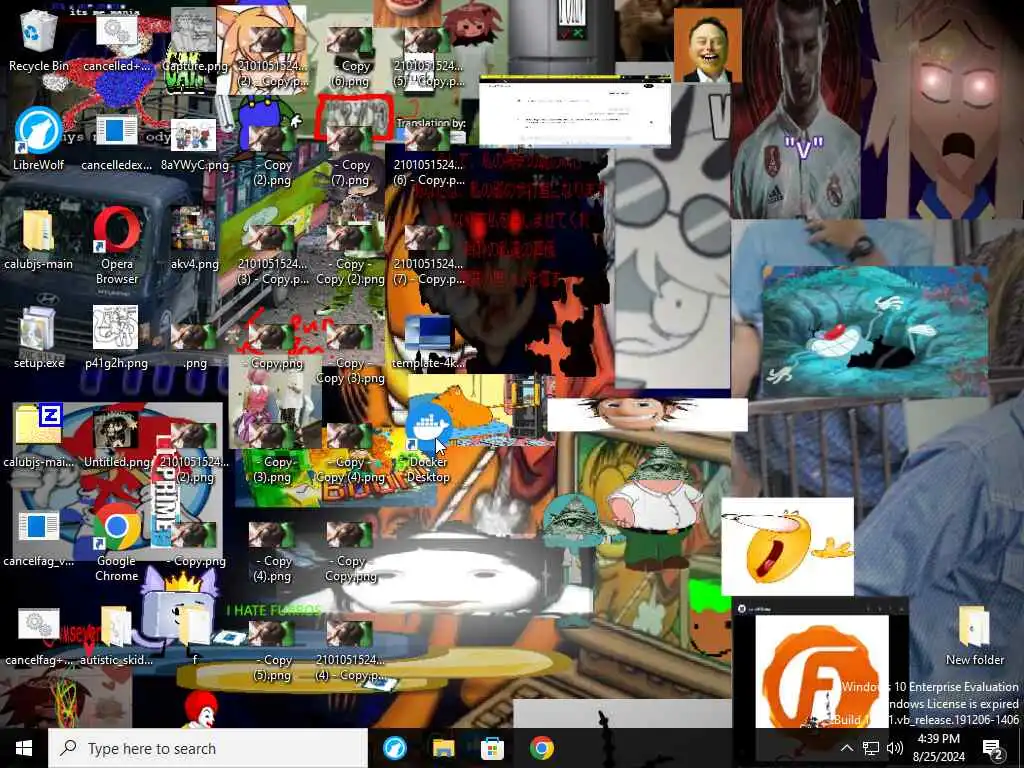Open network status tray icon
Image resolution: width=1024 pixels, height=768 pixels.
(871, 748)
